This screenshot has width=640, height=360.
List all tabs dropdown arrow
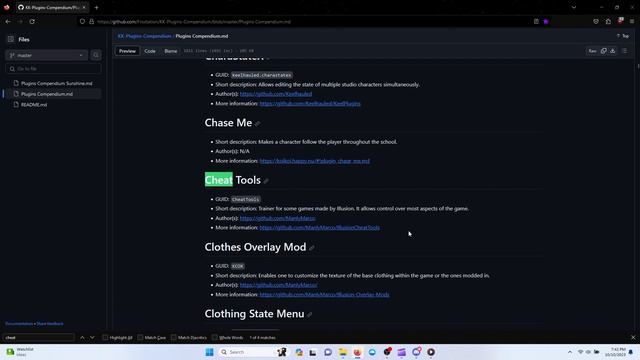pyautogui.click(x=573, y=7)
